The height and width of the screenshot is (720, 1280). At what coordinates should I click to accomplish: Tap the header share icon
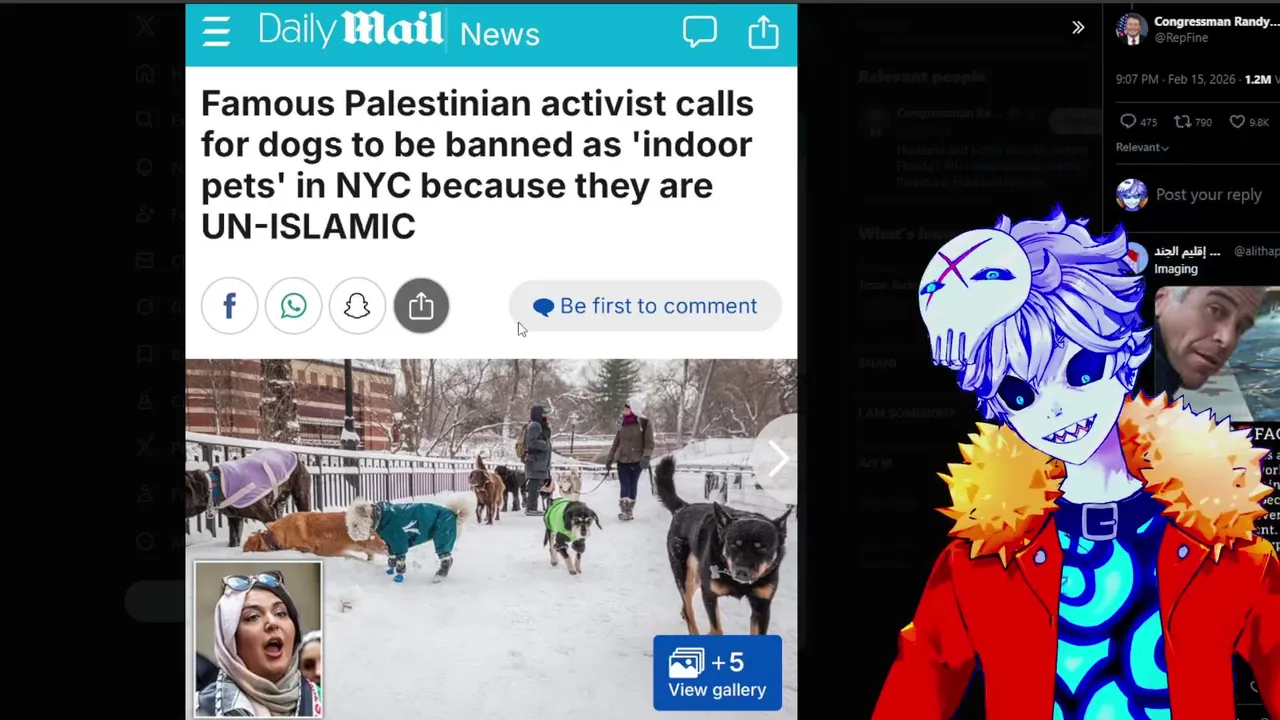coord(763,31)
